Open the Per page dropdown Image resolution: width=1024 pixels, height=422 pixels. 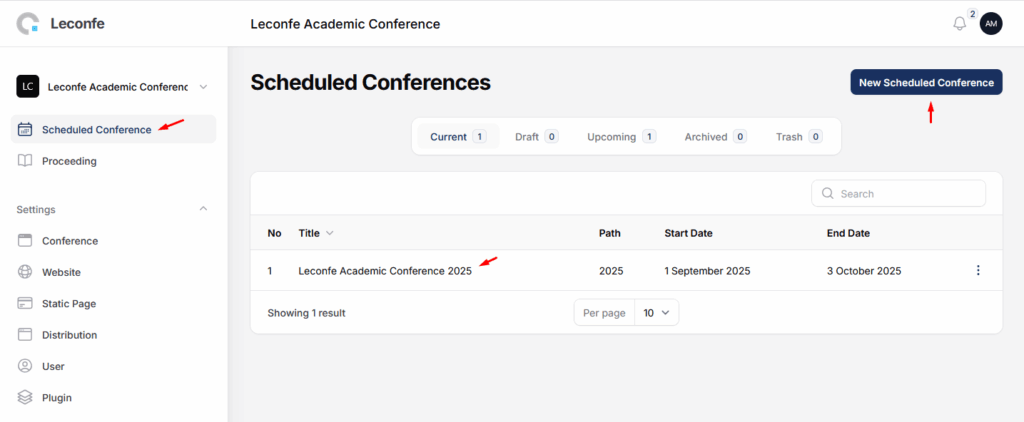point(657,313)
